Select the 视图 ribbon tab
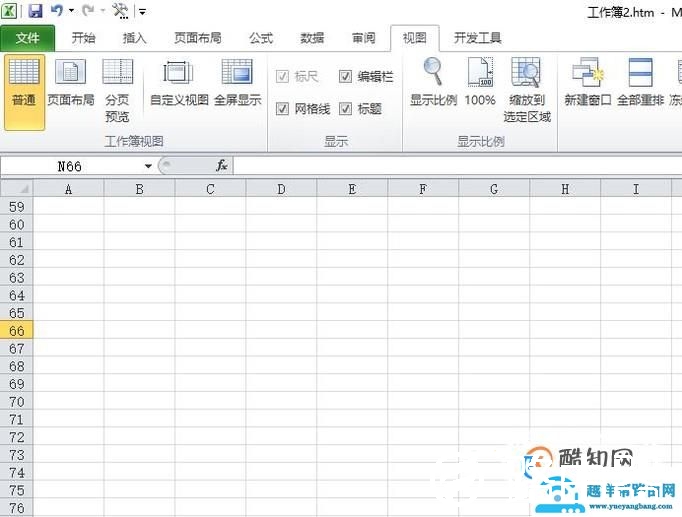 click(415, 38)
